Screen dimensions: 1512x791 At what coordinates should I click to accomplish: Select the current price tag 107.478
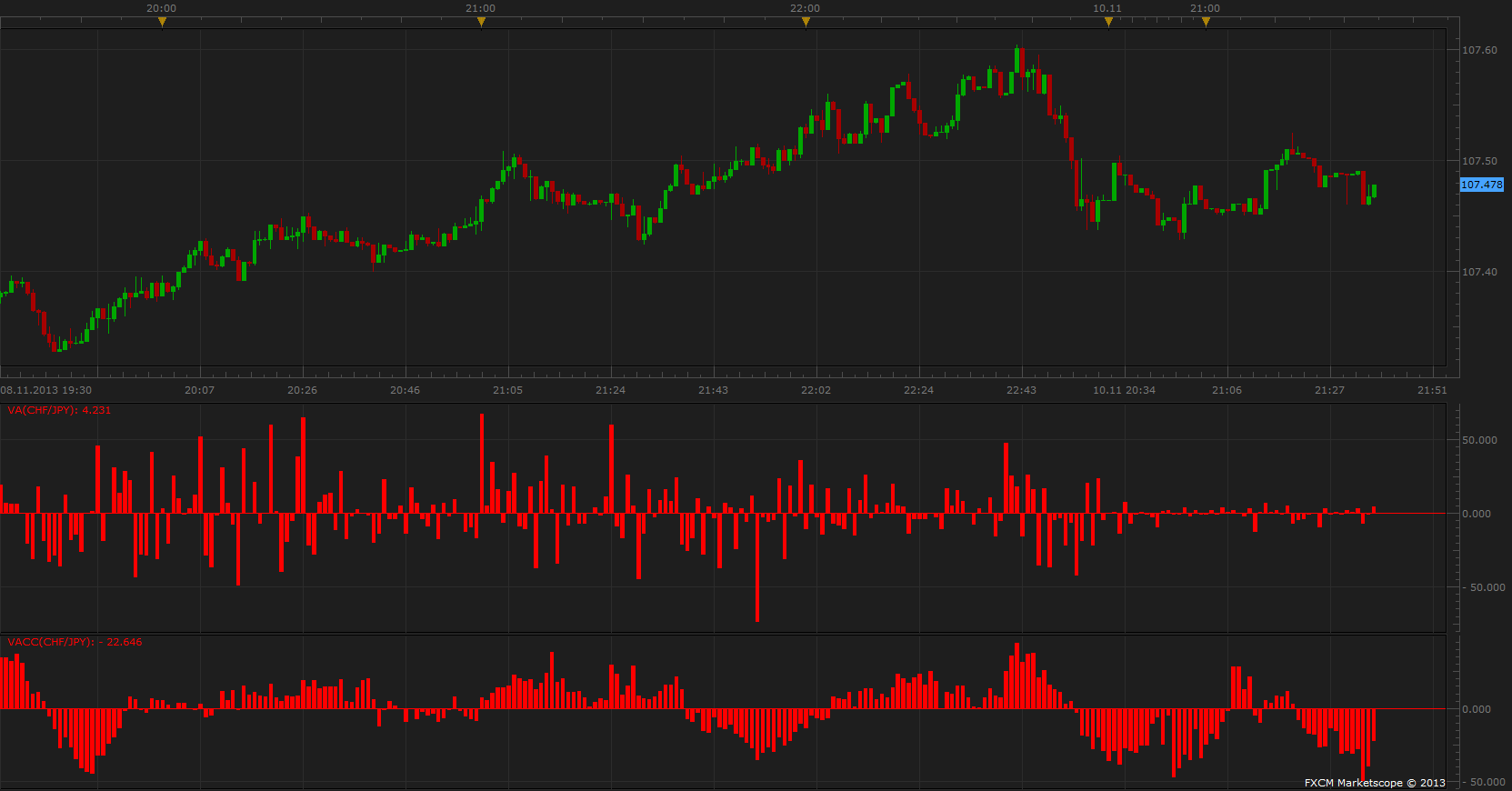coord(1482,185)
